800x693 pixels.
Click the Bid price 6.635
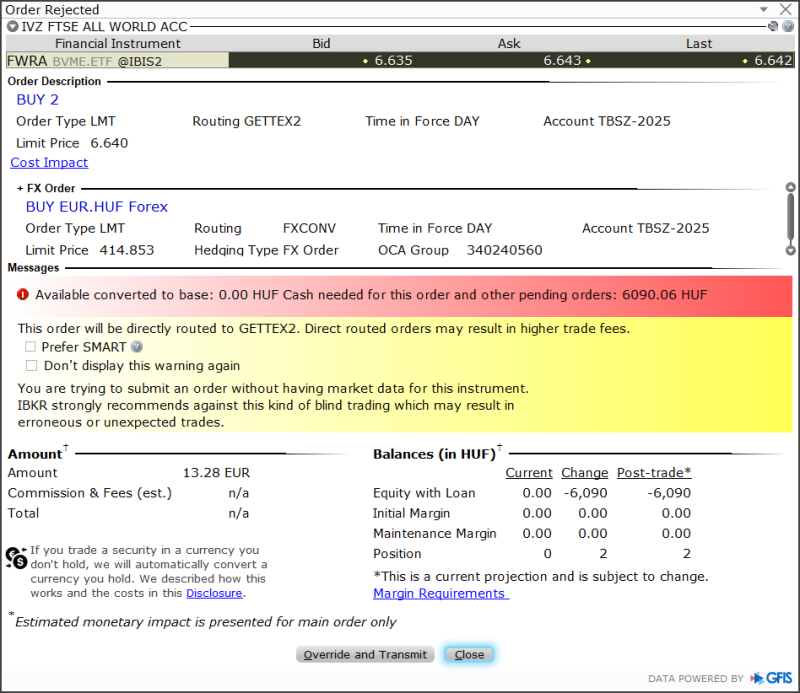(393, 61)
